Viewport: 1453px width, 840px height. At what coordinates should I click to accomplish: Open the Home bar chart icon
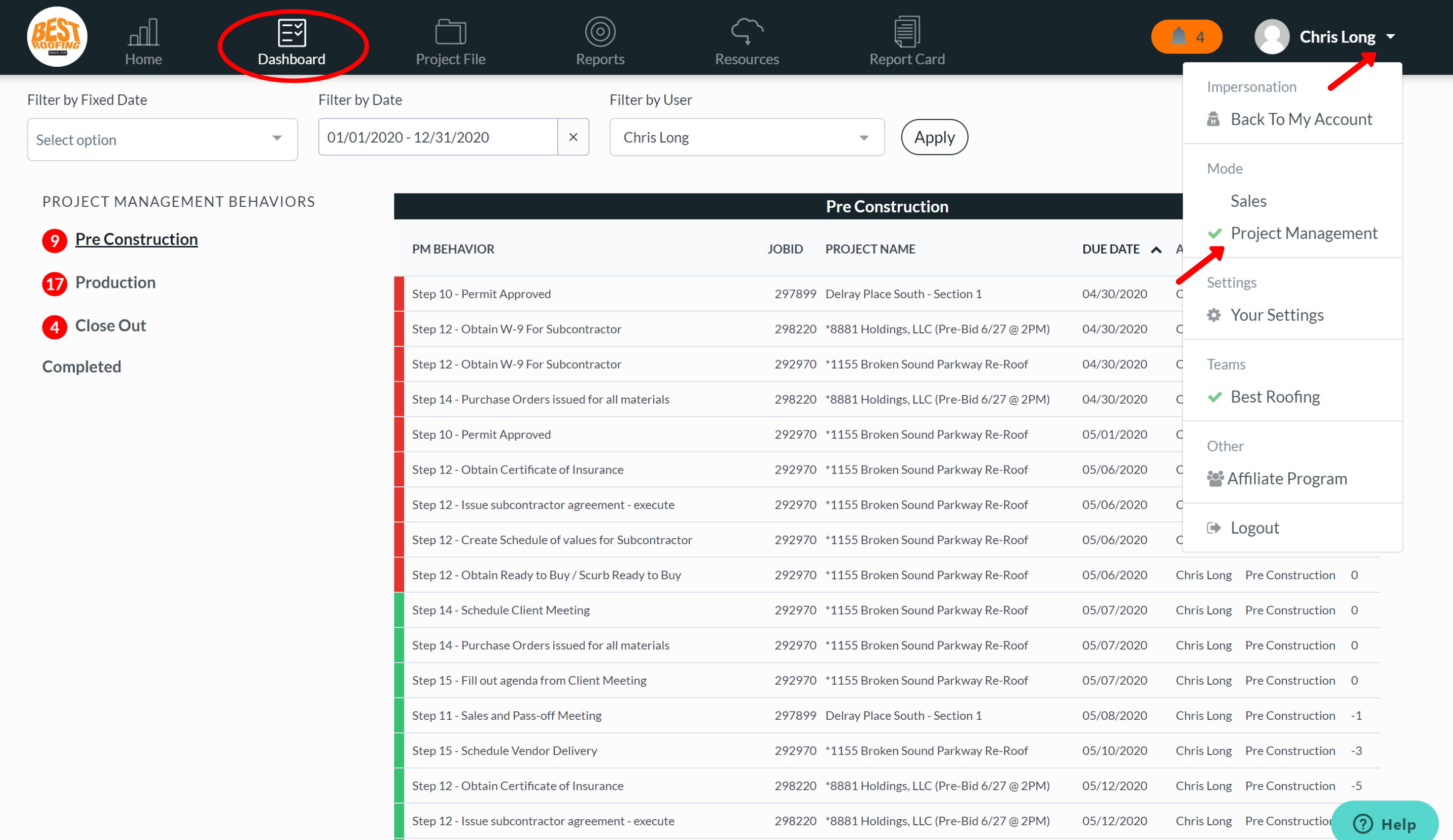(x=144, y=32)
